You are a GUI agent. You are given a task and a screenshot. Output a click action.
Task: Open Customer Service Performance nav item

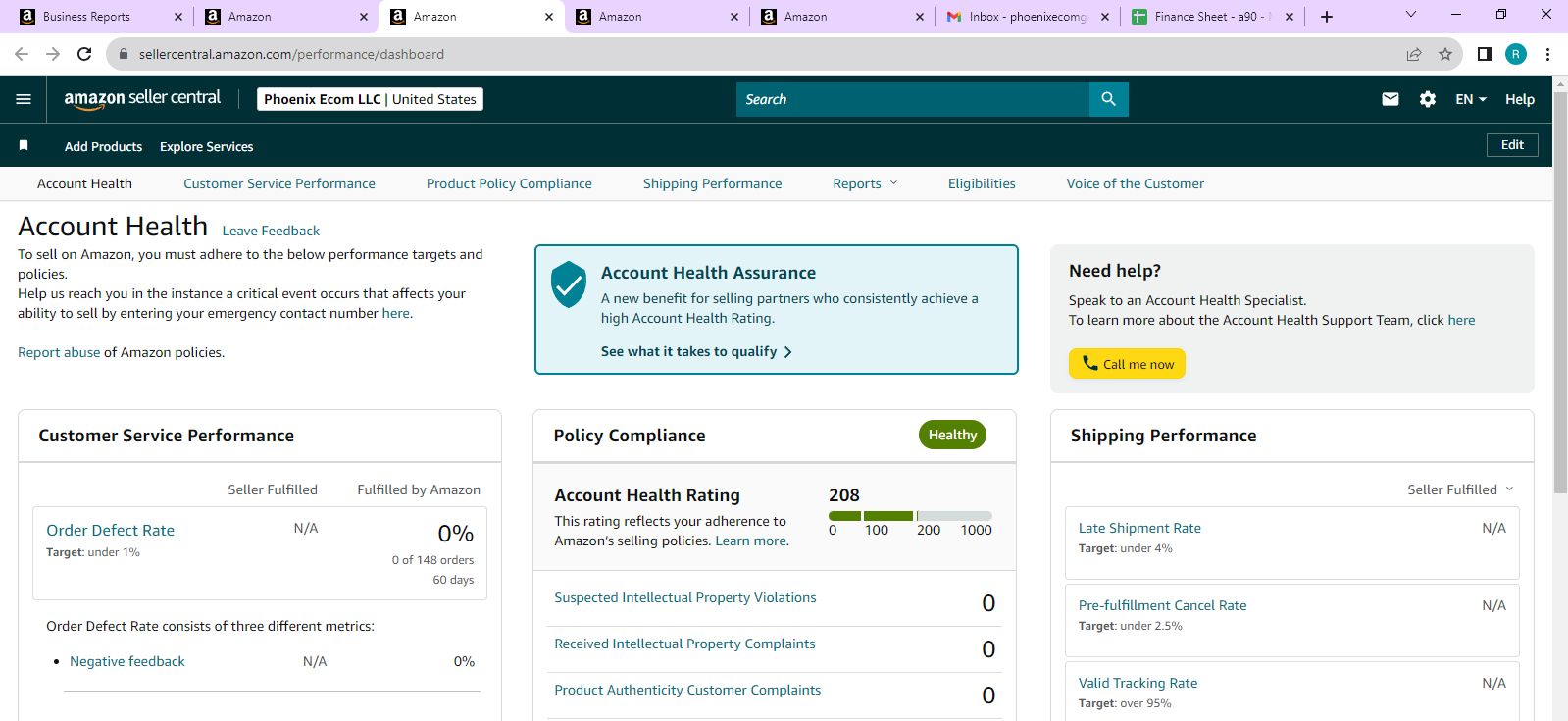coord(279,183)
